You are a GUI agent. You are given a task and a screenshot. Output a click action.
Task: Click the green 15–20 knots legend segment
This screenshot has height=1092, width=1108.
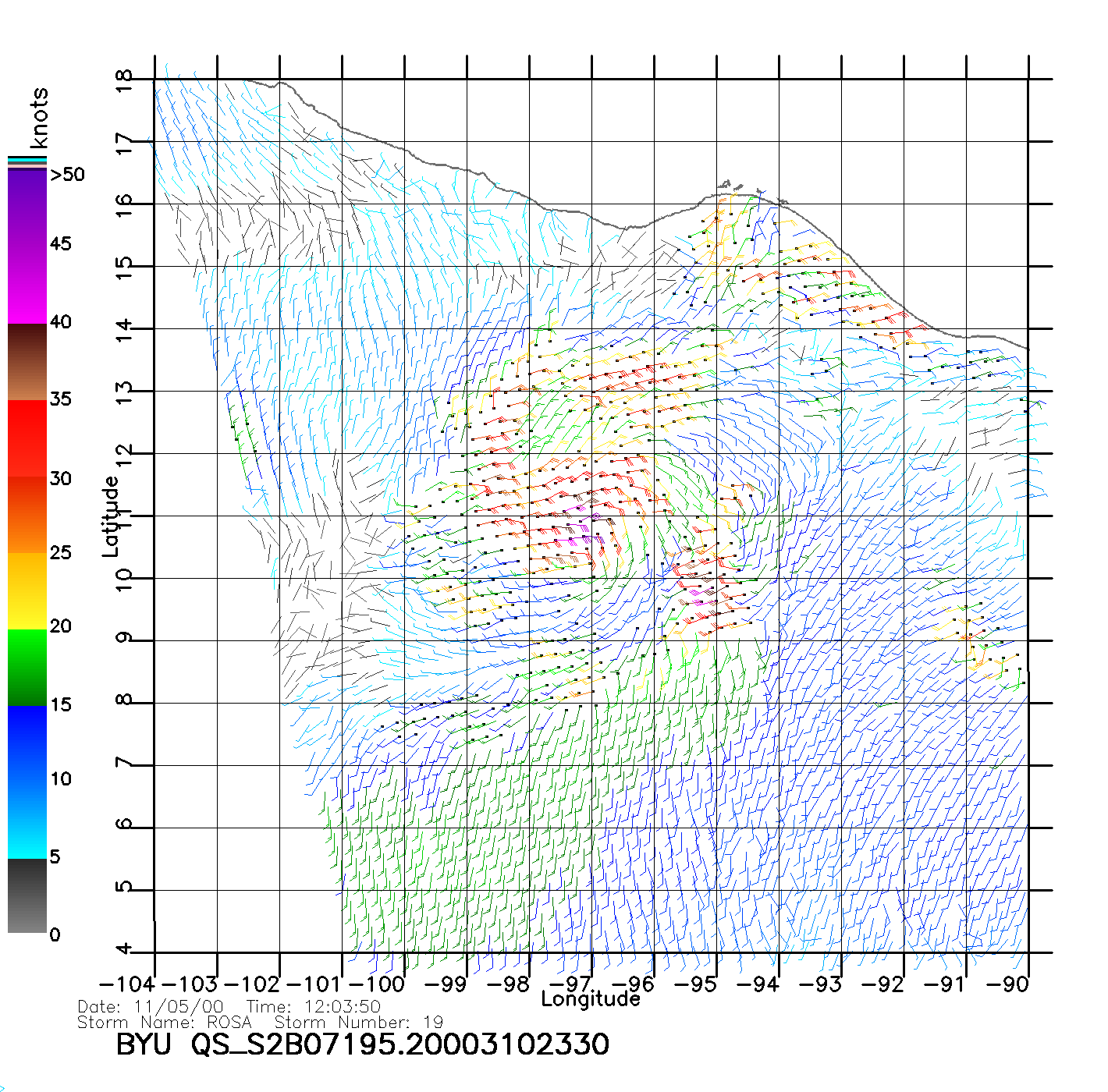27,667
